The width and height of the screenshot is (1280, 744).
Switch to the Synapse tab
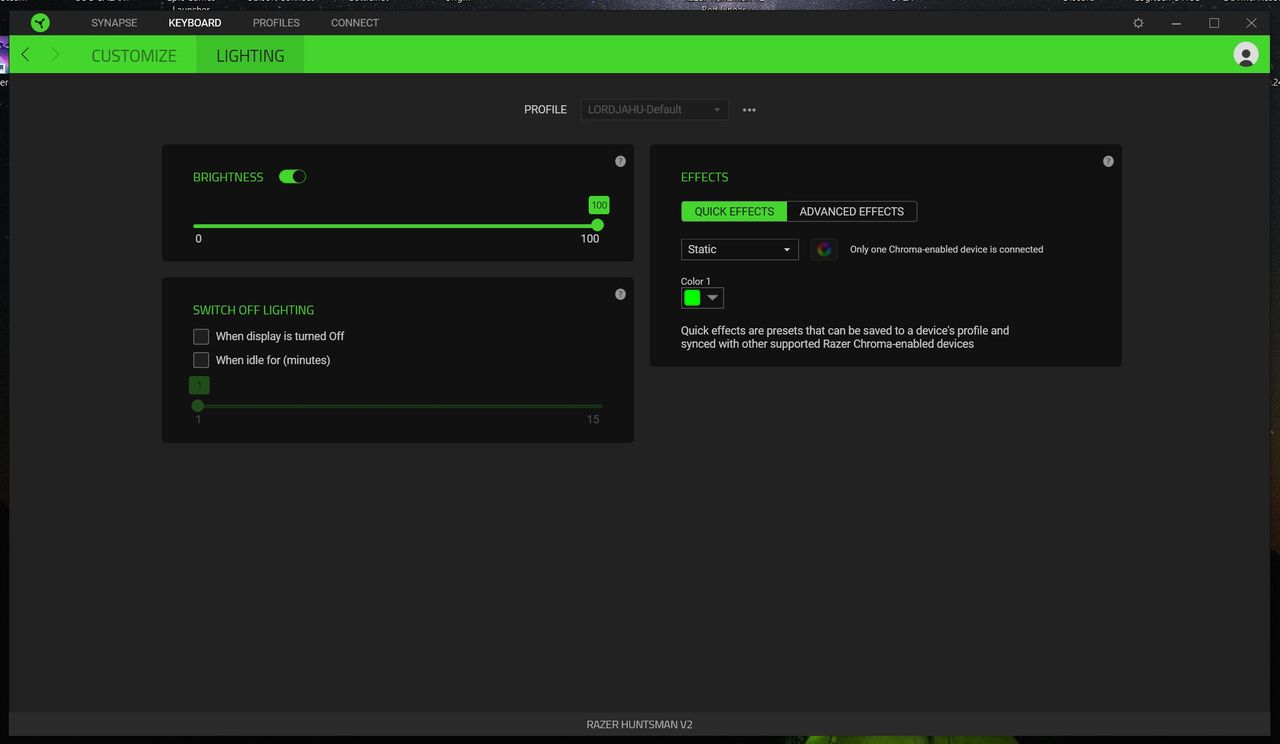click(114, 22)
